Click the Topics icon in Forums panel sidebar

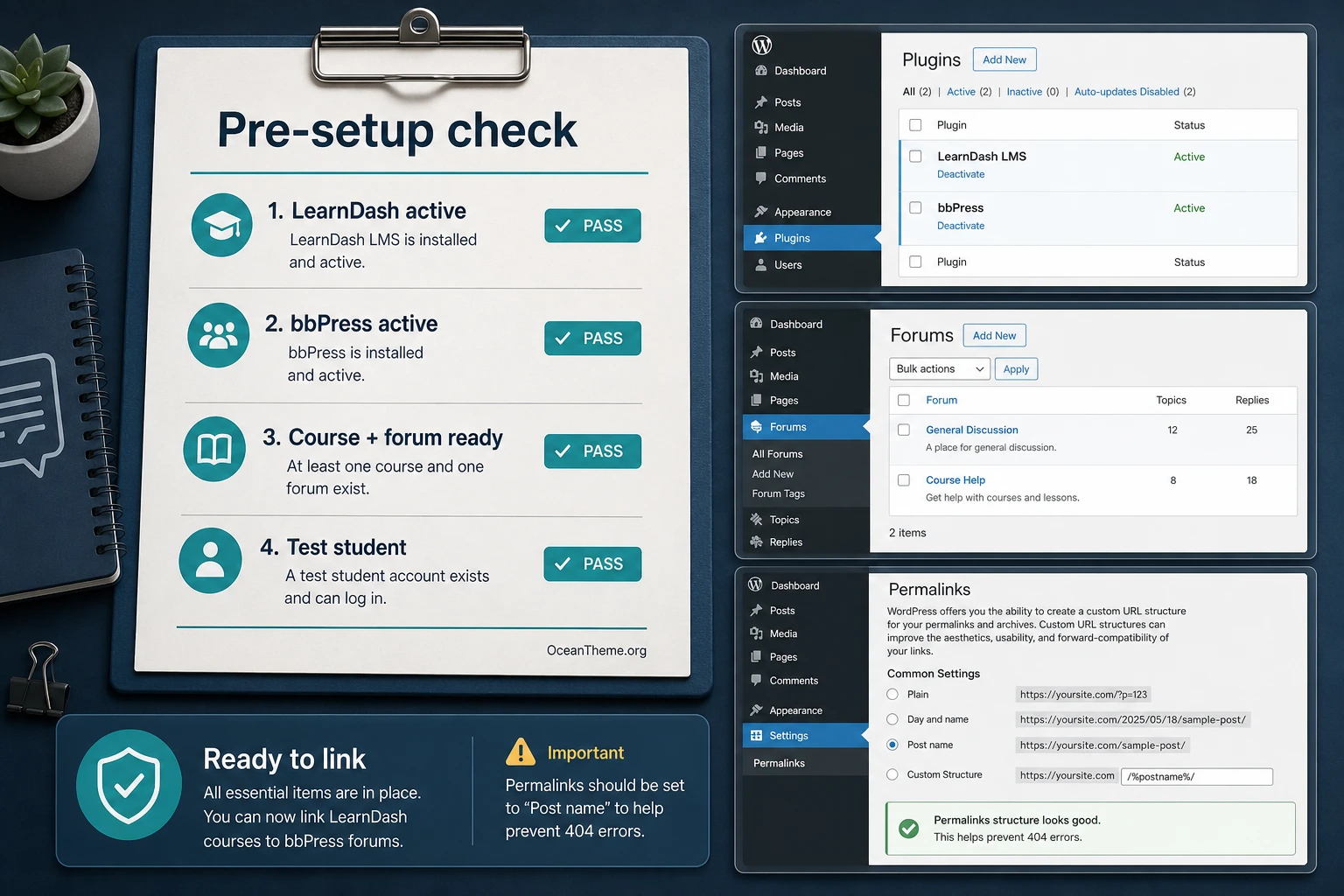[x=756, y=520]
